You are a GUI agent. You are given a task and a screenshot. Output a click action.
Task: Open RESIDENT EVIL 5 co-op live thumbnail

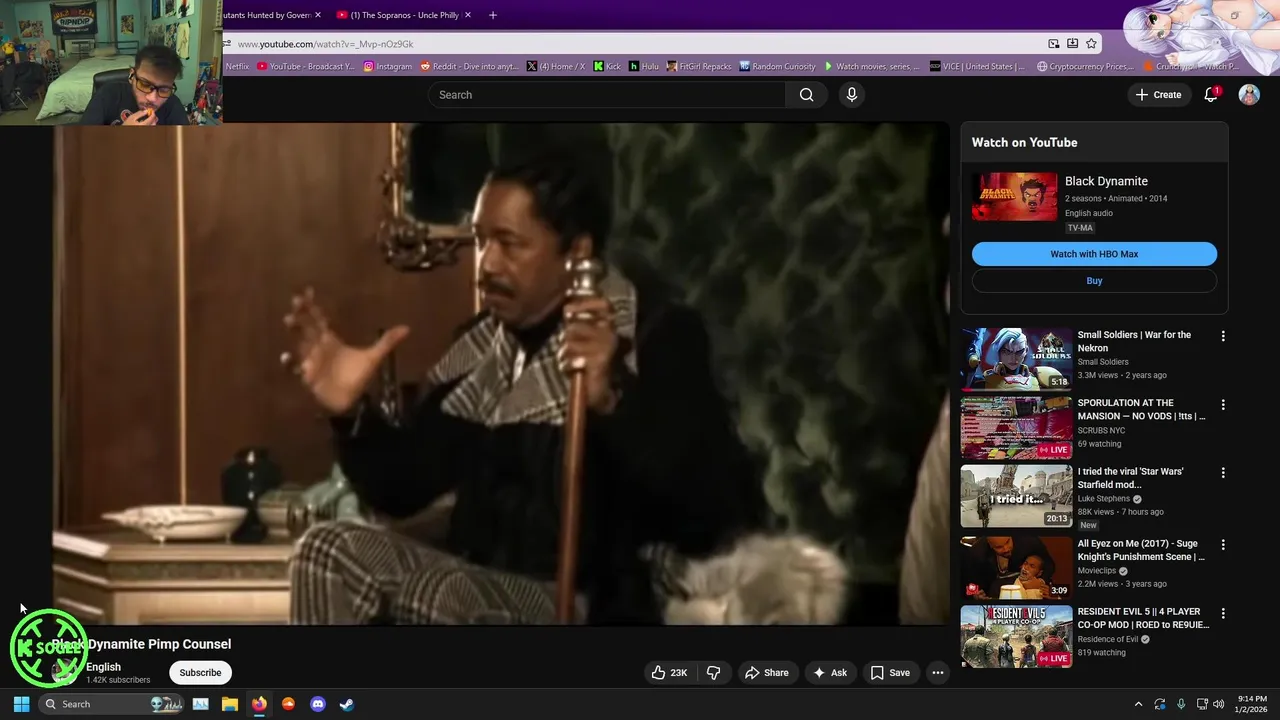point(1016,636)
